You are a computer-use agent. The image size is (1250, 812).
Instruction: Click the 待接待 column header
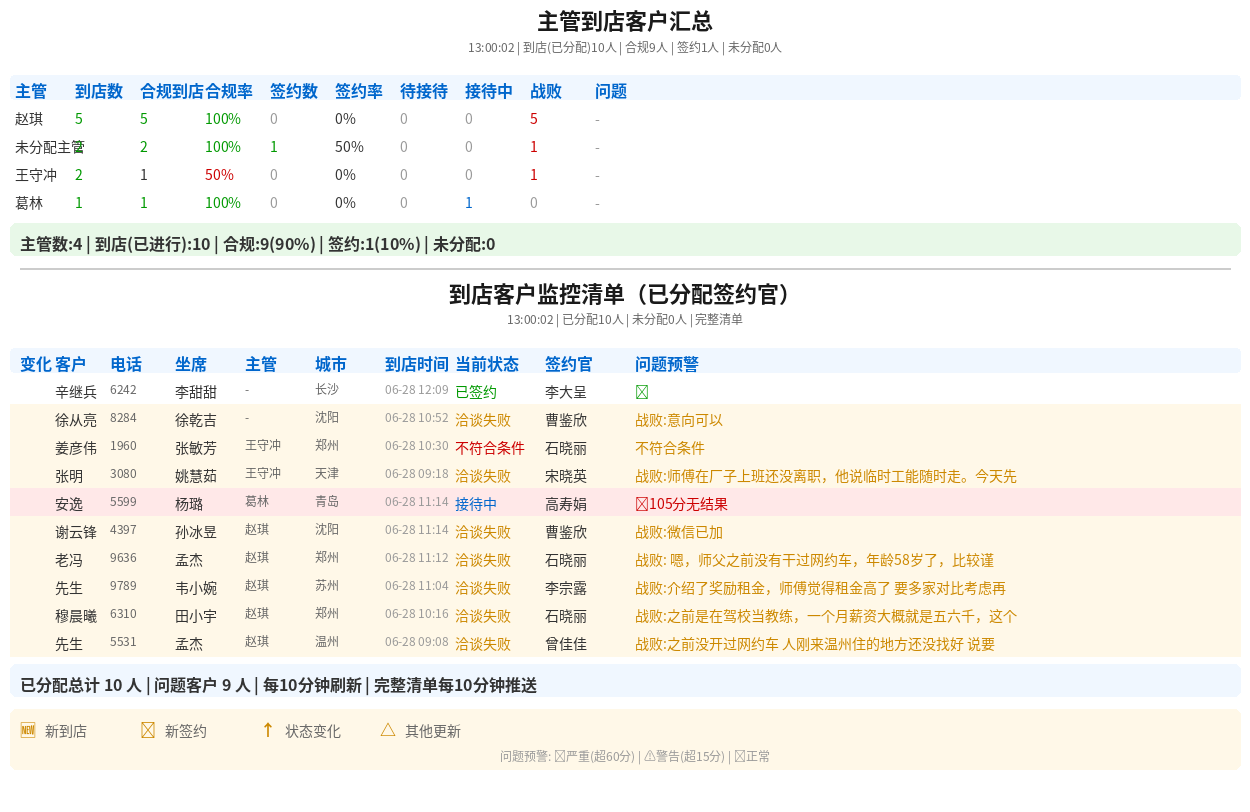coord(424,91)
